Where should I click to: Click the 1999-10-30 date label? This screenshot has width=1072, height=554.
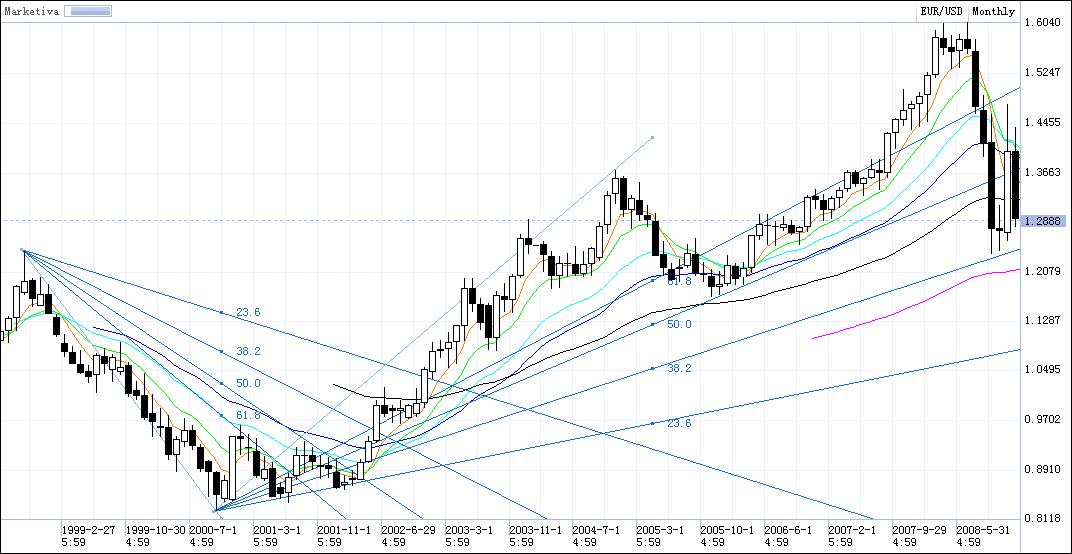(156, 530)
